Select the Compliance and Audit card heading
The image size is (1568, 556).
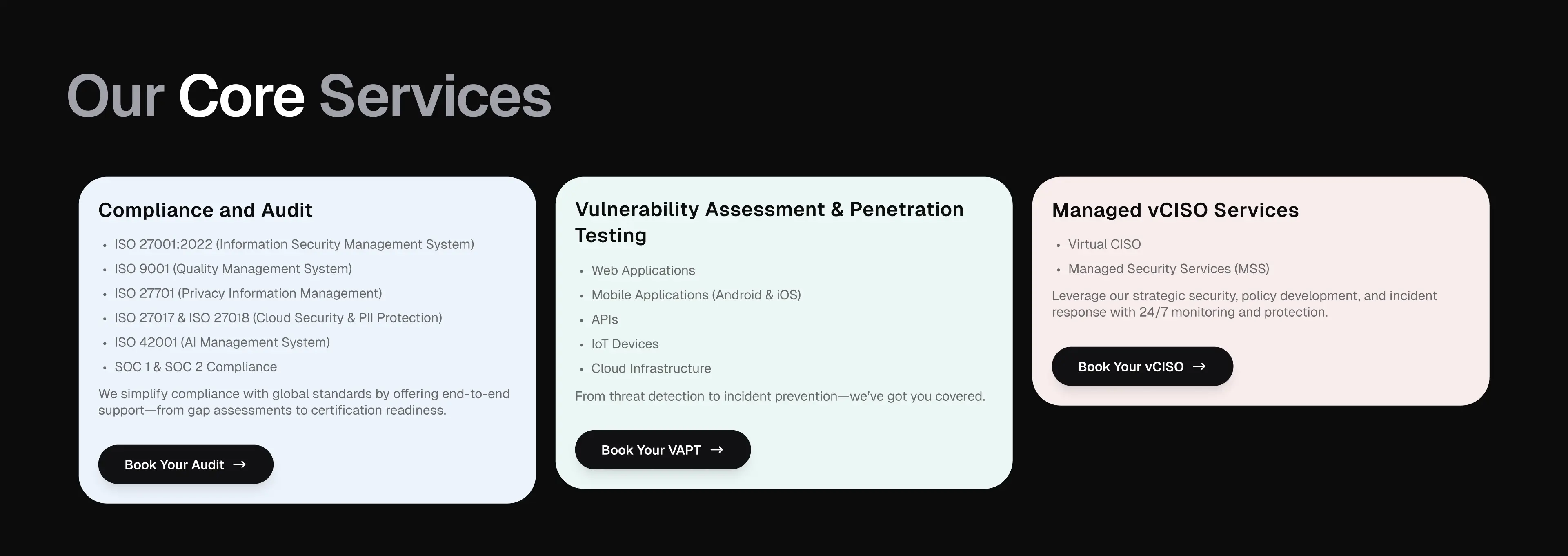point(205,210)
